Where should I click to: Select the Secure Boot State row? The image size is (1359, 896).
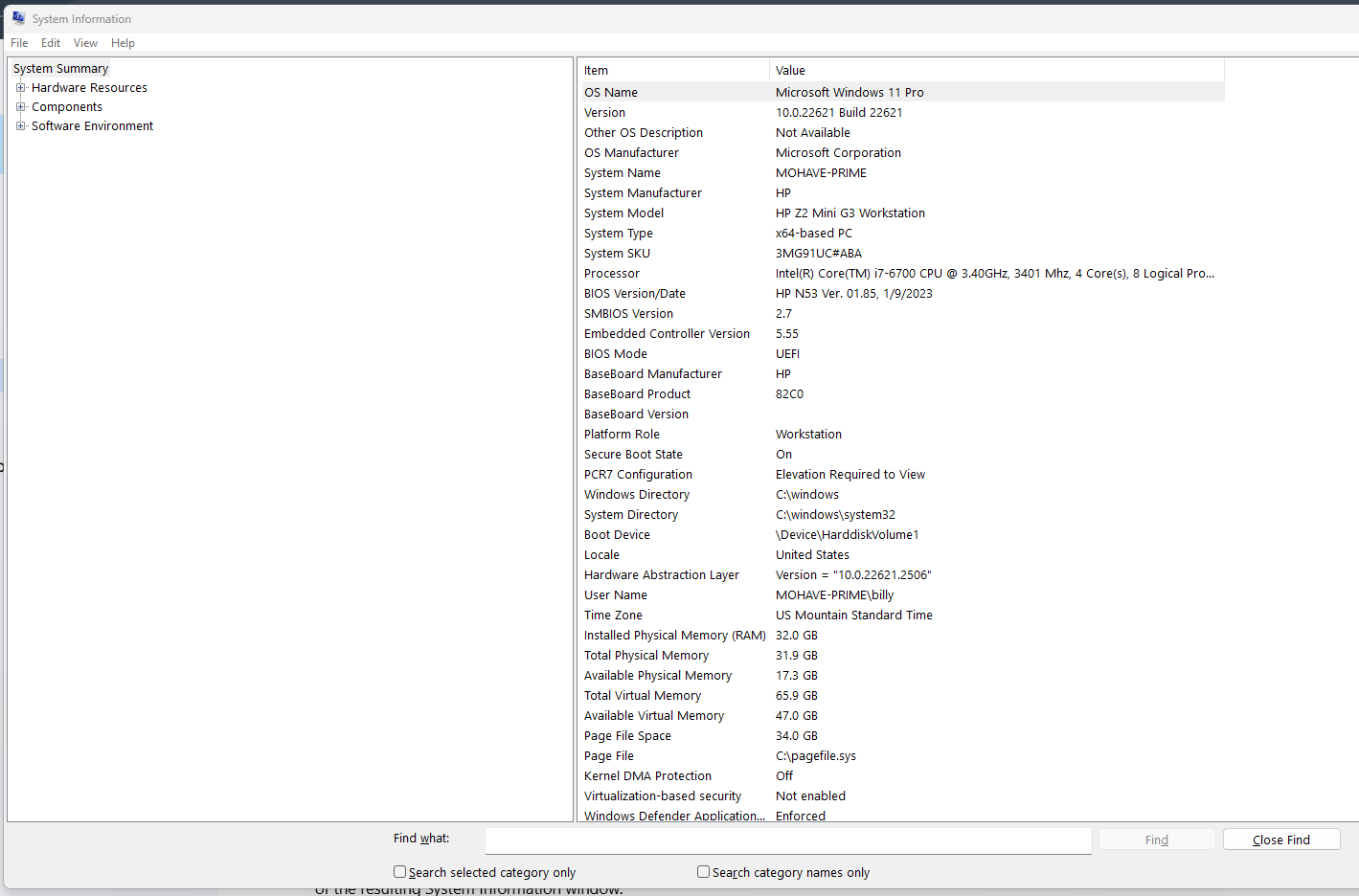[x=901, y=455]
